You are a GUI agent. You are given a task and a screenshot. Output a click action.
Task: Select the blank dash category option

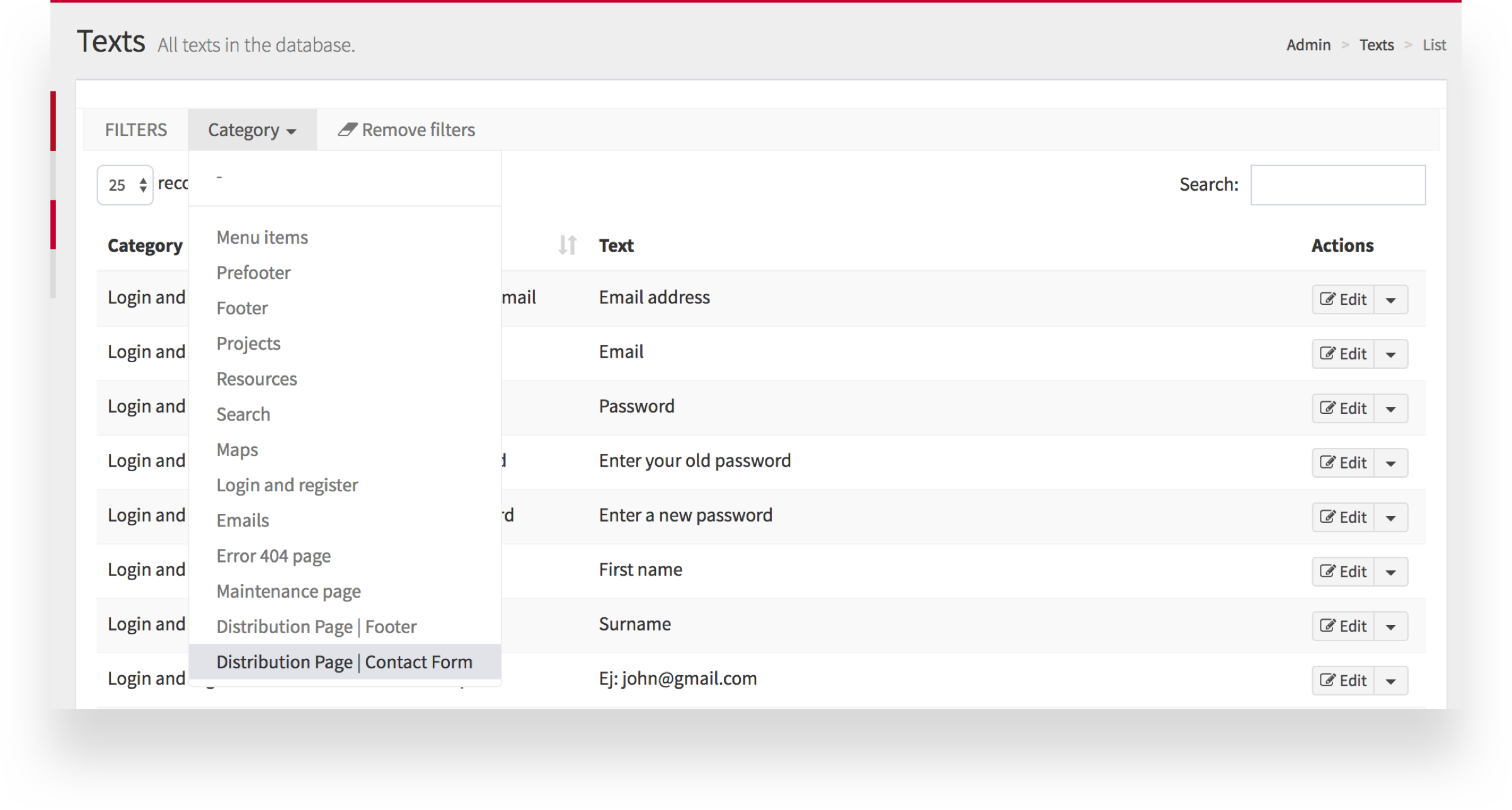[x=219, y=178]
